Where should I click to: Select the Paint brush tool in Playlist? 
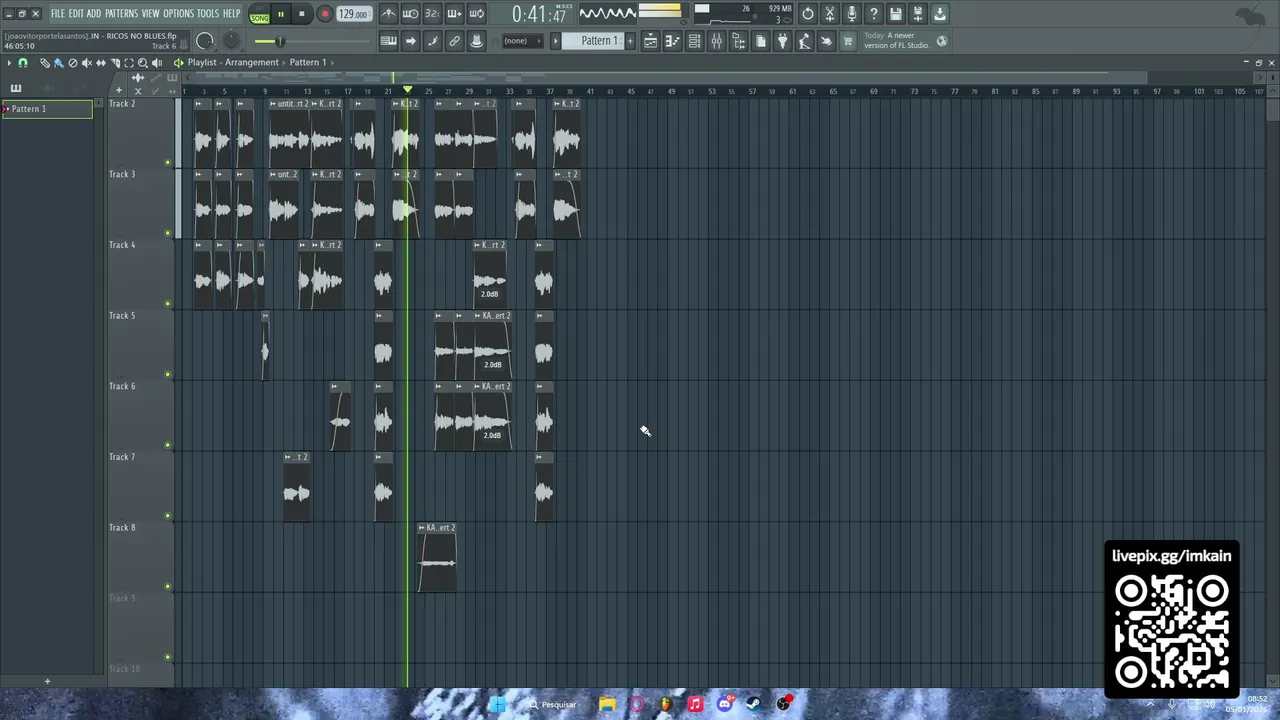pyautogui.click(x=58, y=62)
